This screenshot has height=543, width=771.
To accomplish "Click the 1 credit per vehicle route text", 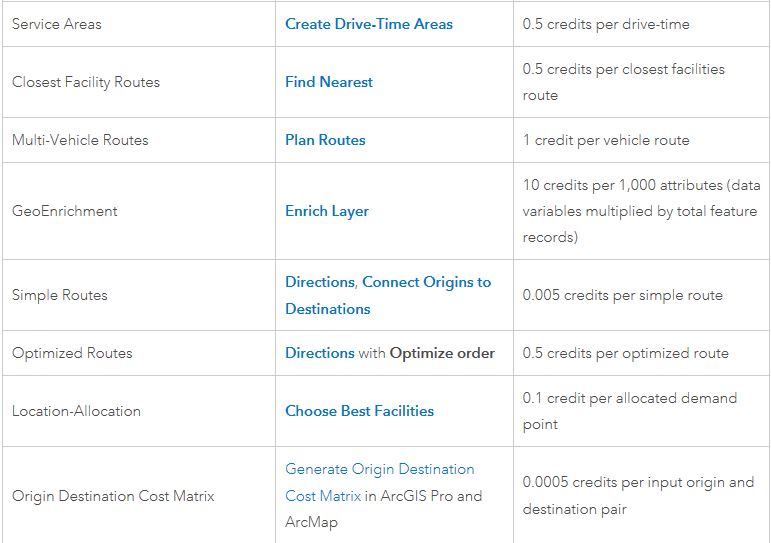I will pos(606,140).
